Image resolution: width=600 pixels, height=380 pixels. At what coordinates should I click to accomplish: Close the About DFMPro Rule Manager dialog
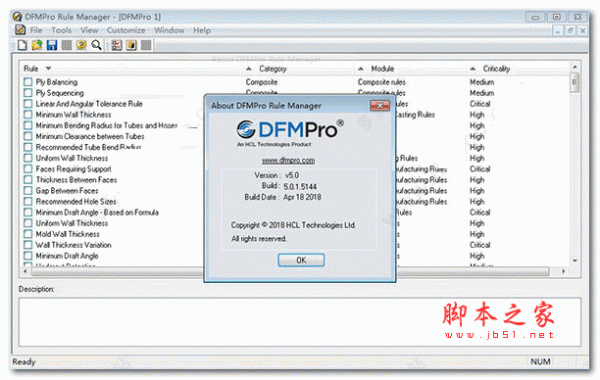[380, 106]
